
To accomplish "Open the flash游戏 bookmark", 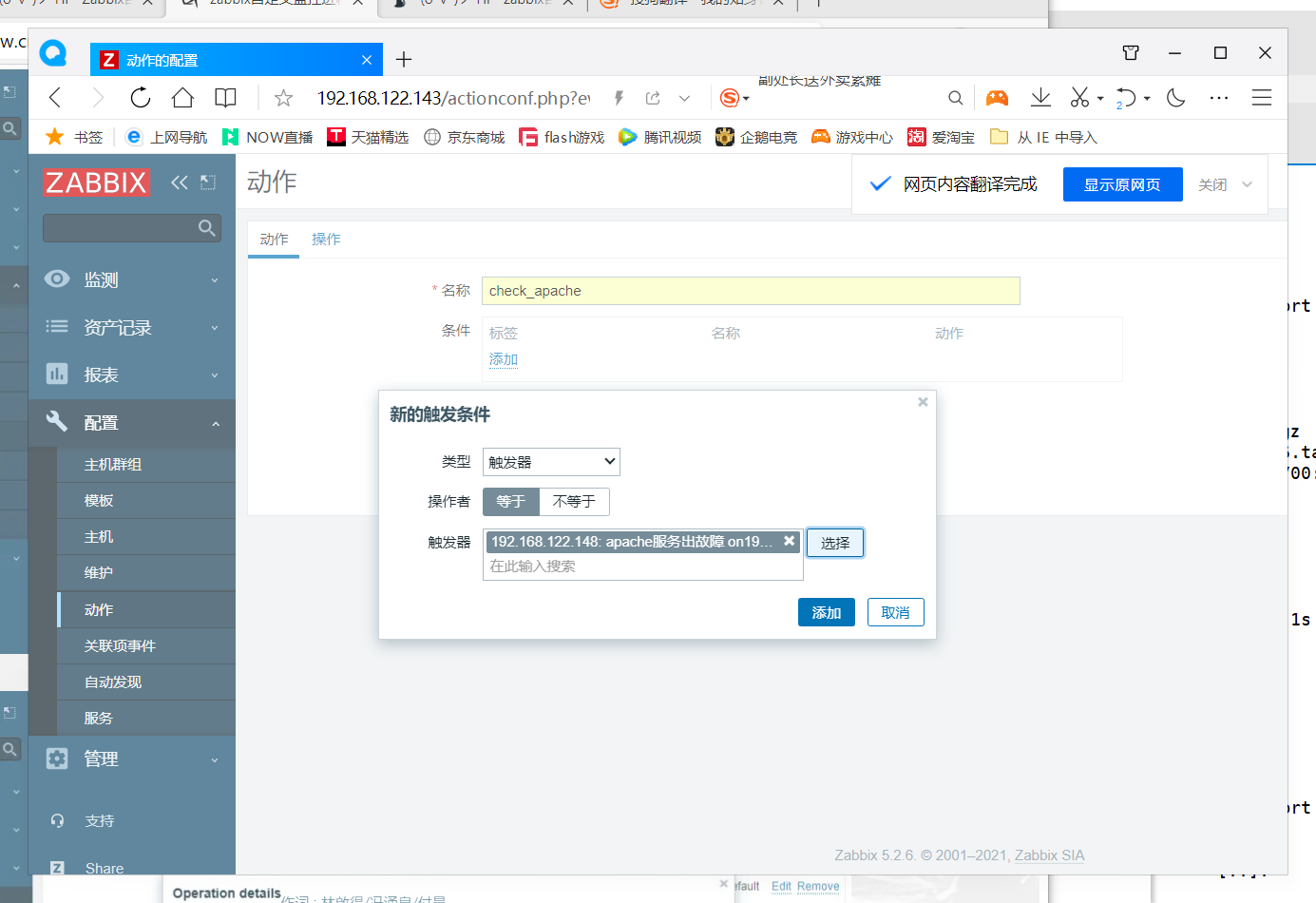I will [x=562, y=137].
